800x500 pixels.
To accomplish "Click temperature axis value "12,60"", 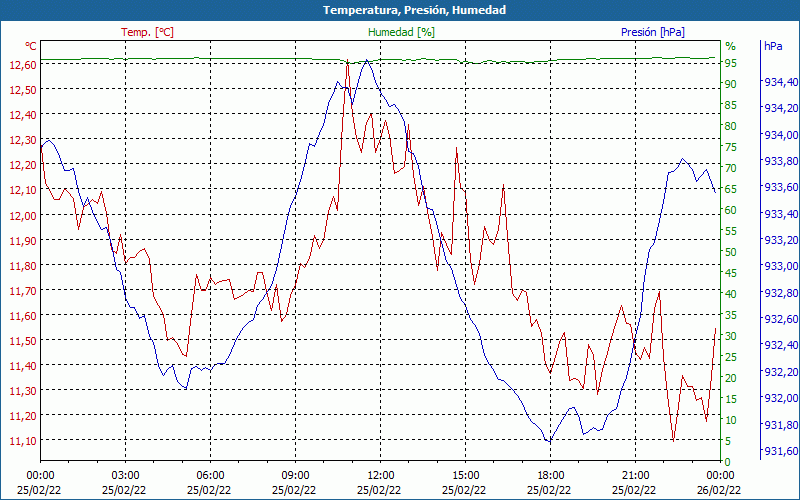I will point(22,64).
